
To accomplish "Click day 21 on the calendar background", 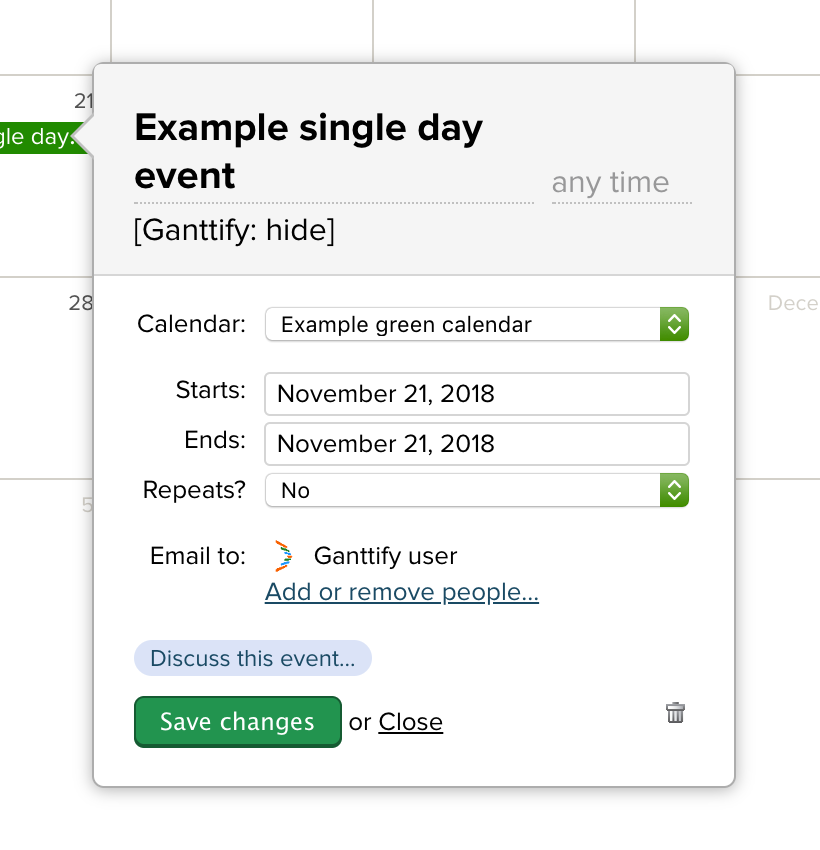I will pos(83,101).
